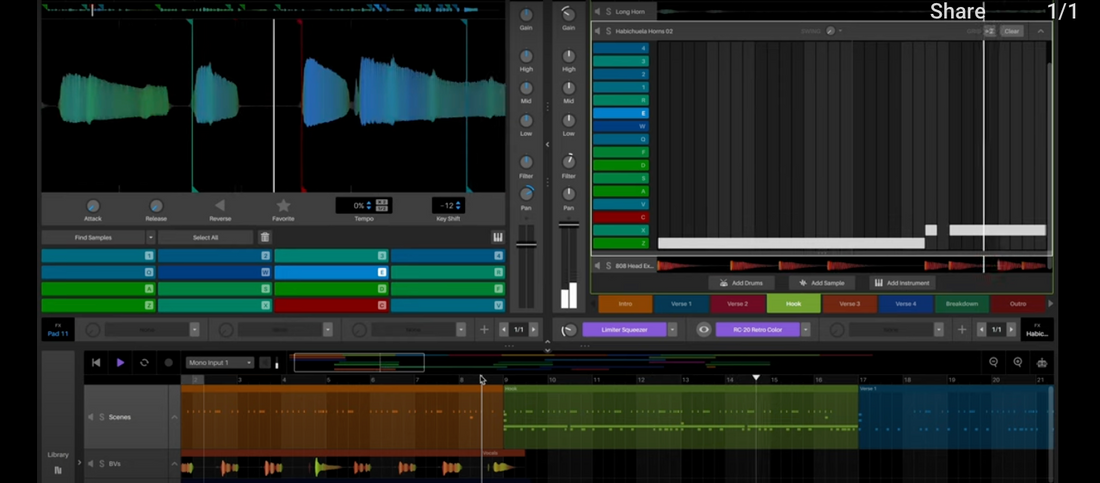Adjust the Attack knob
This screenshot has height=483, width=1100.
(93, 205)
